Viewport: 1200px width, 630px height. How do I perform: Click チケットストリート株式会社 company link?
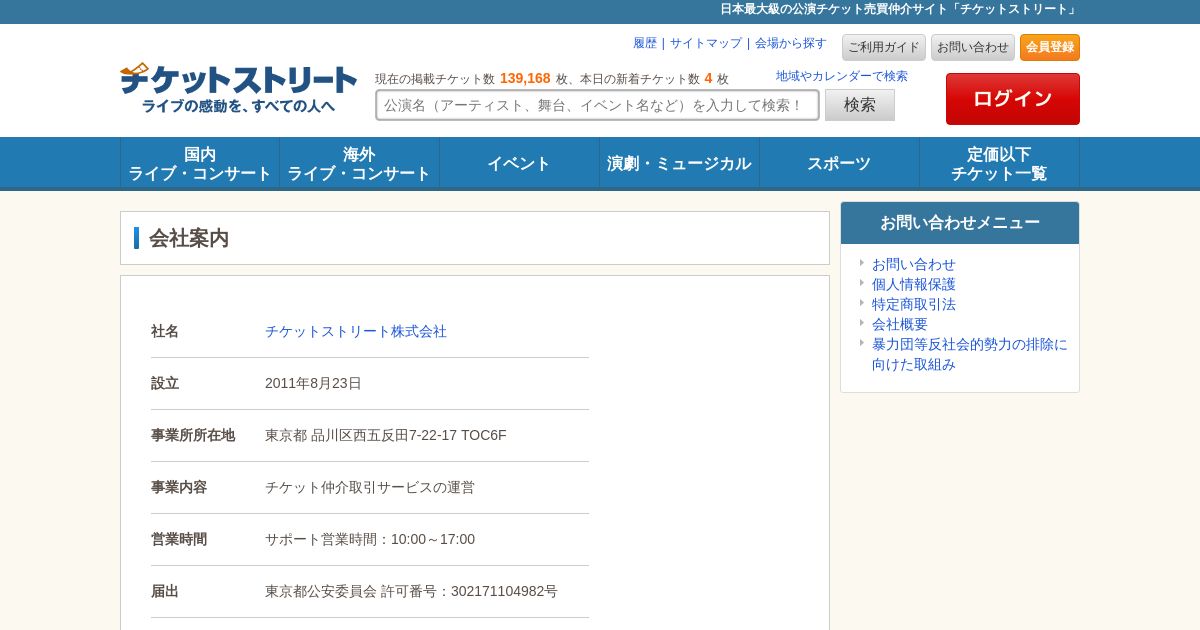(356, 331)
